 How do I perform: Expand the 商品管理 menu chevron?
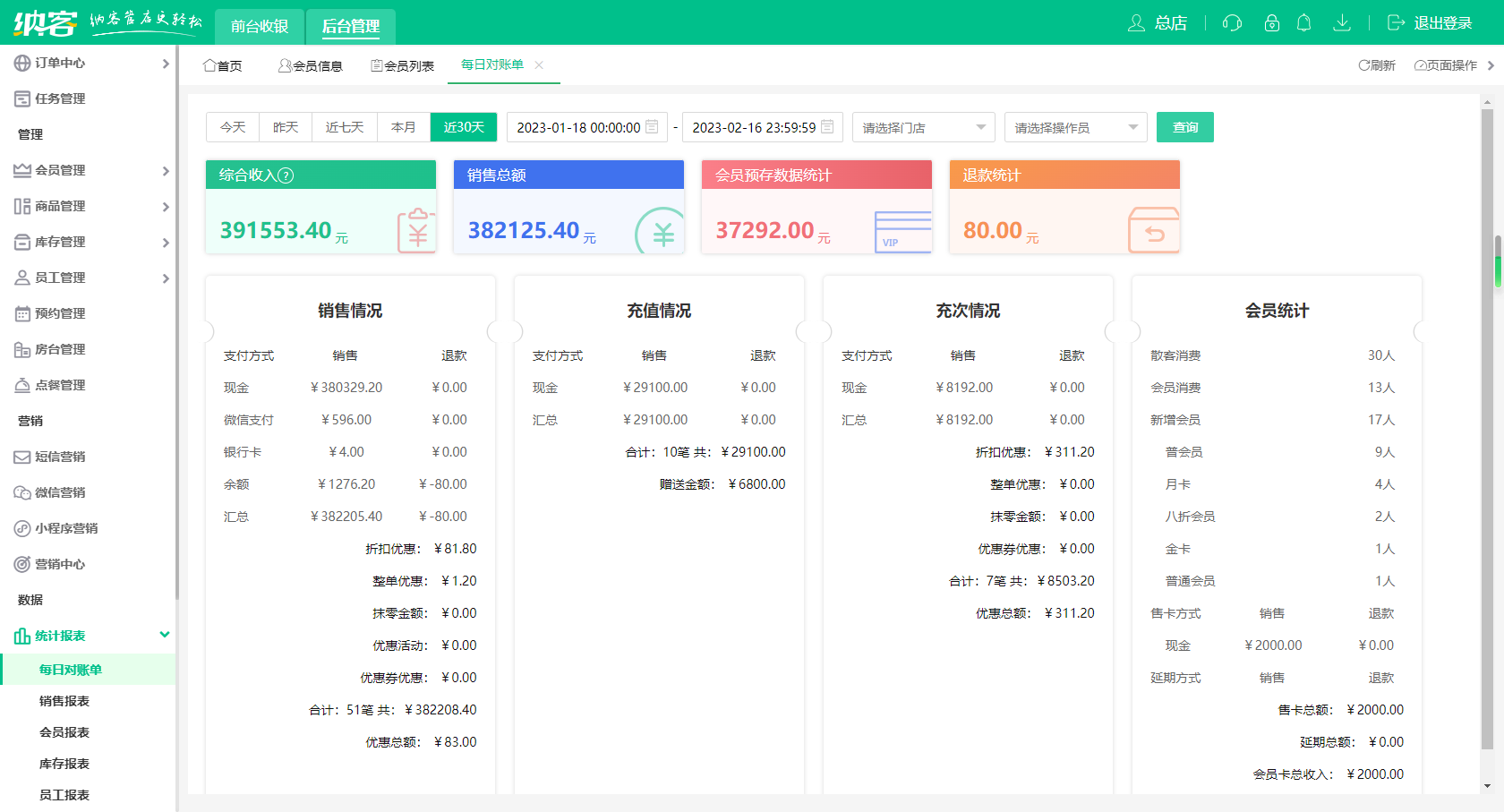[166, 207]
